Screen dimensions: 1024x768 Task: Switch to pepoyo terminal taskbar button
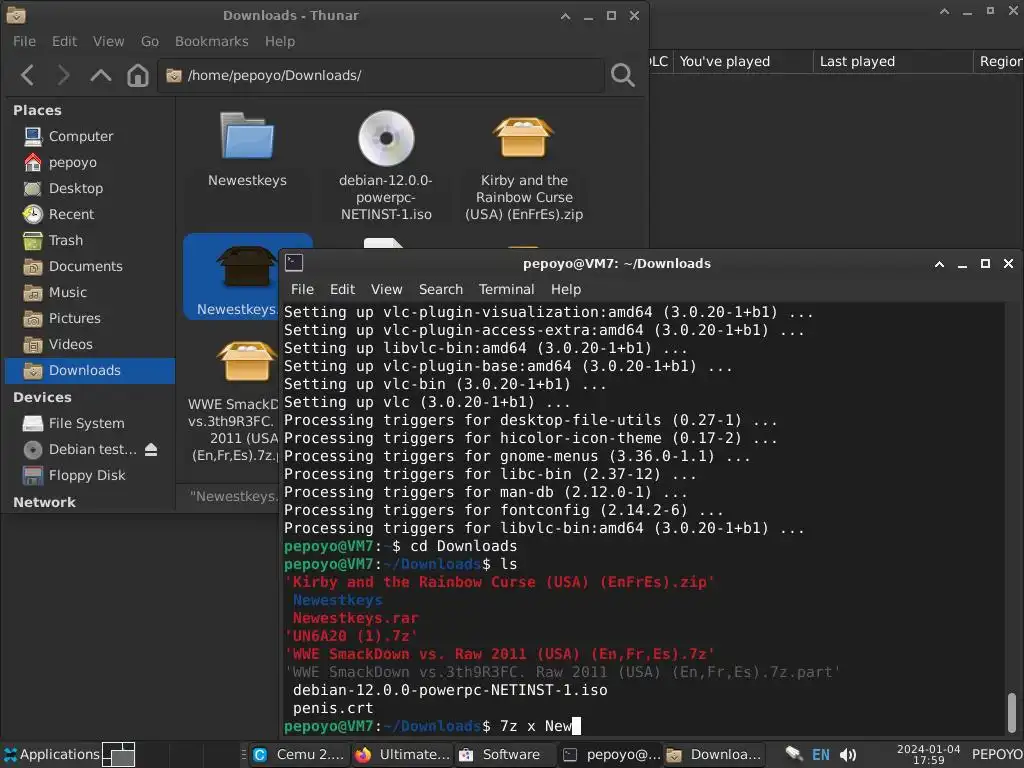[x=610, y=754]
